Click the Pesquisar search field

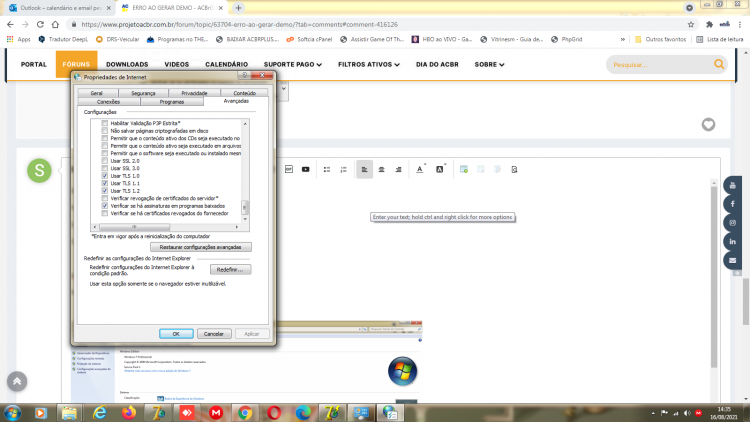coord(660,65)
